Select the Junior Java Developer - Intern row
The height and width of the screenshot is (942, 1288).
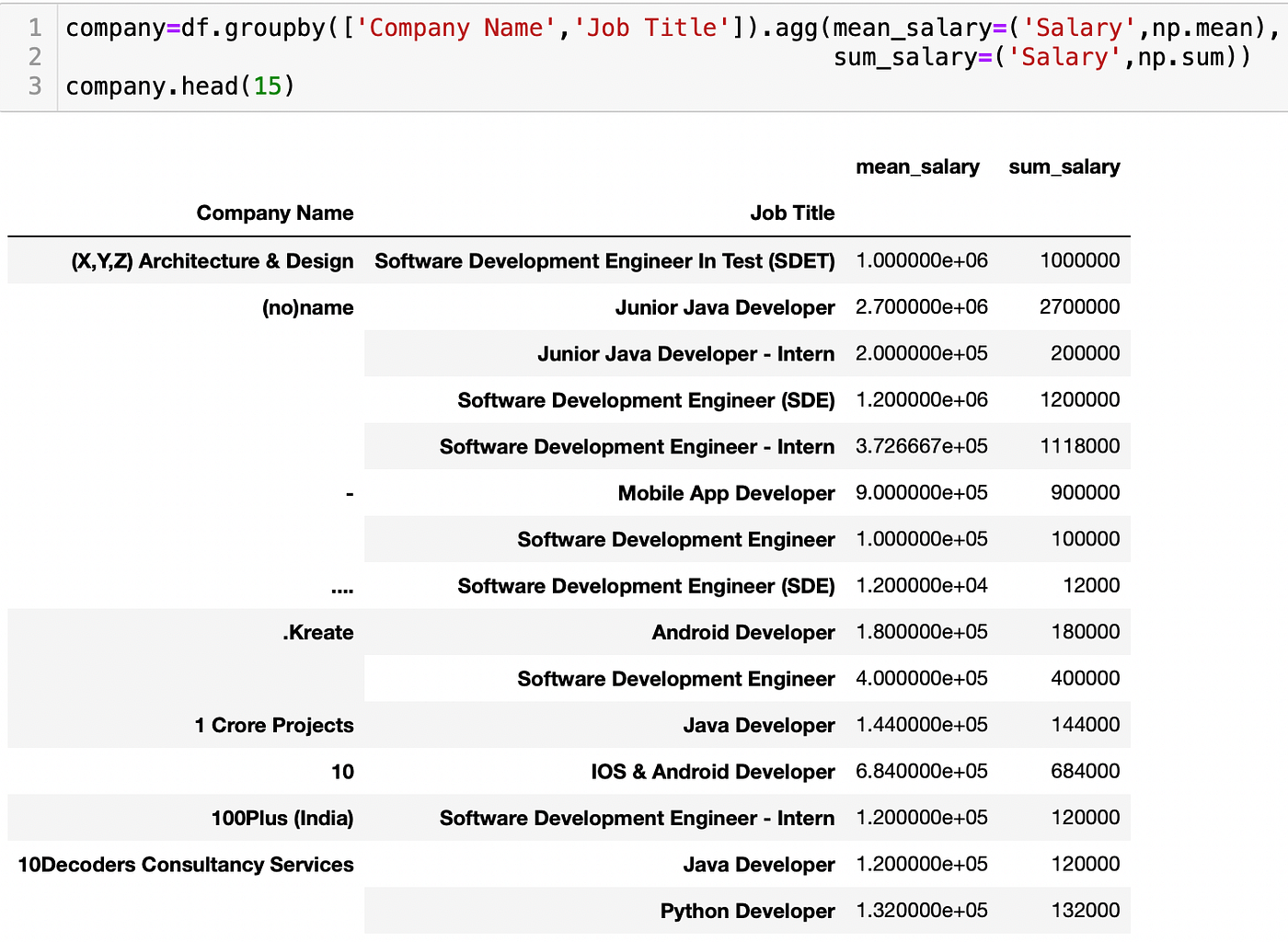685,354
